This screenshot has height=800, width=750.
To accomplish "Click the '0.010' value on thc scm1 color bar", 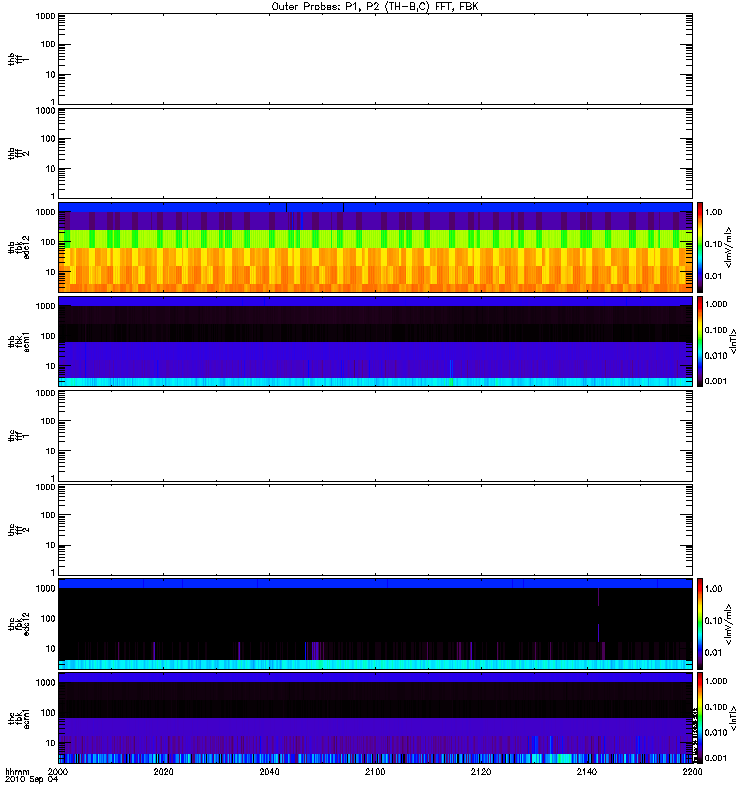I will click(x=716, y=733).
